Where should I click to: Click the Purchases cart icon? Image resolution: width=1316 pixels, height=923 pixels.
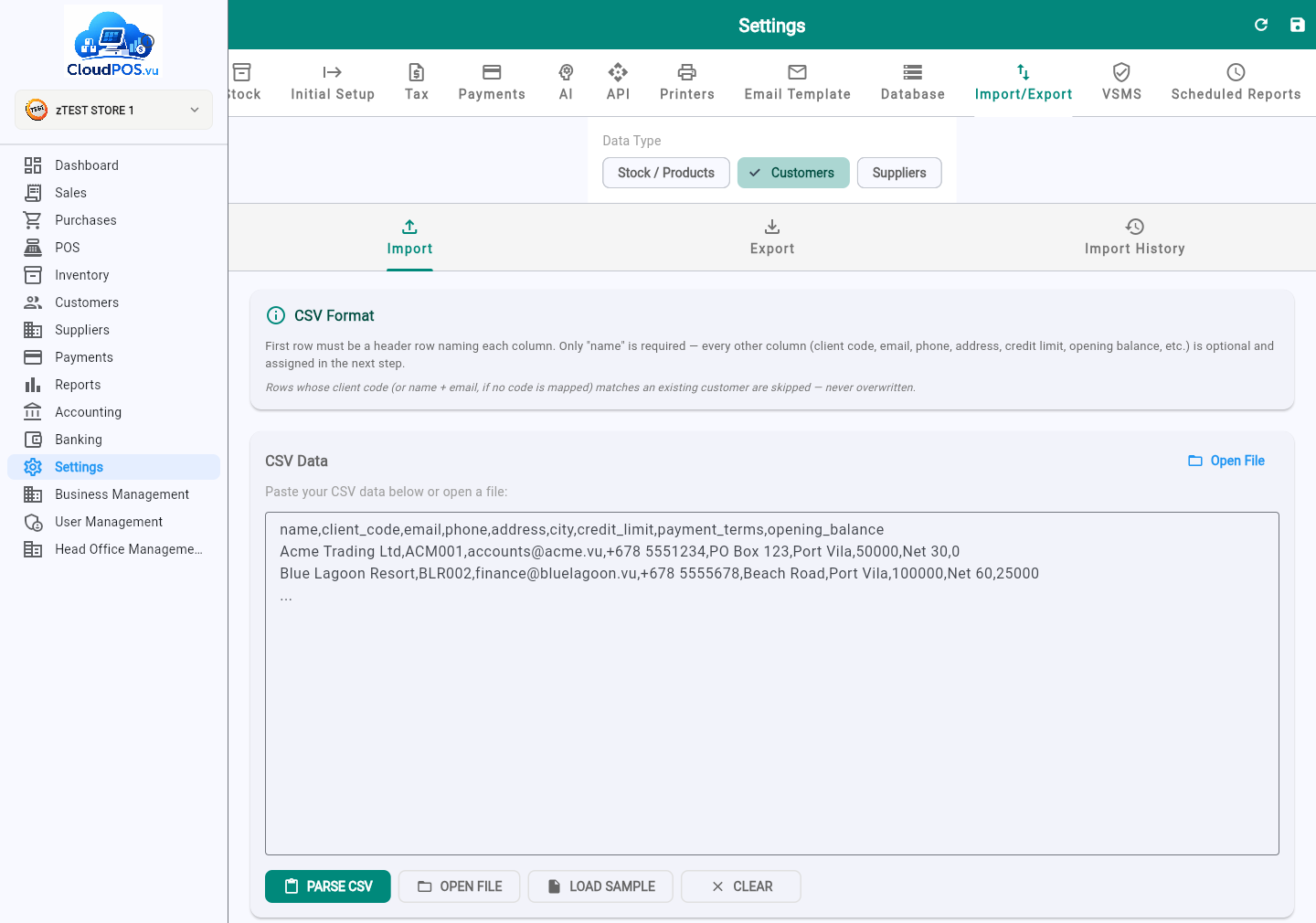click(x=33, y=220)
